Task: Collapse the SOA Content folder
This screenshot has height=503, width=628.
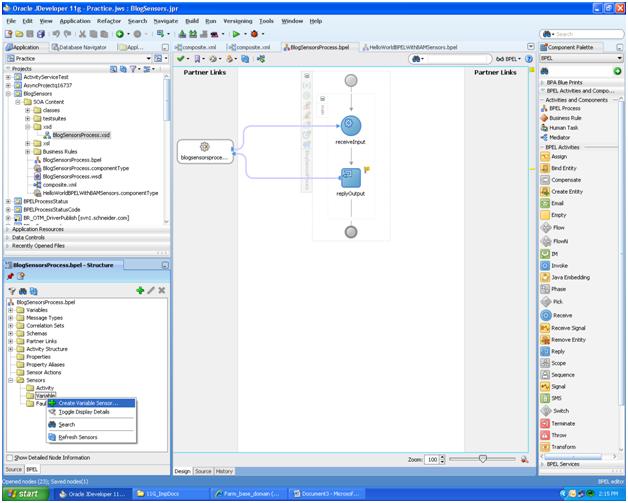Action: pos(18,102)
